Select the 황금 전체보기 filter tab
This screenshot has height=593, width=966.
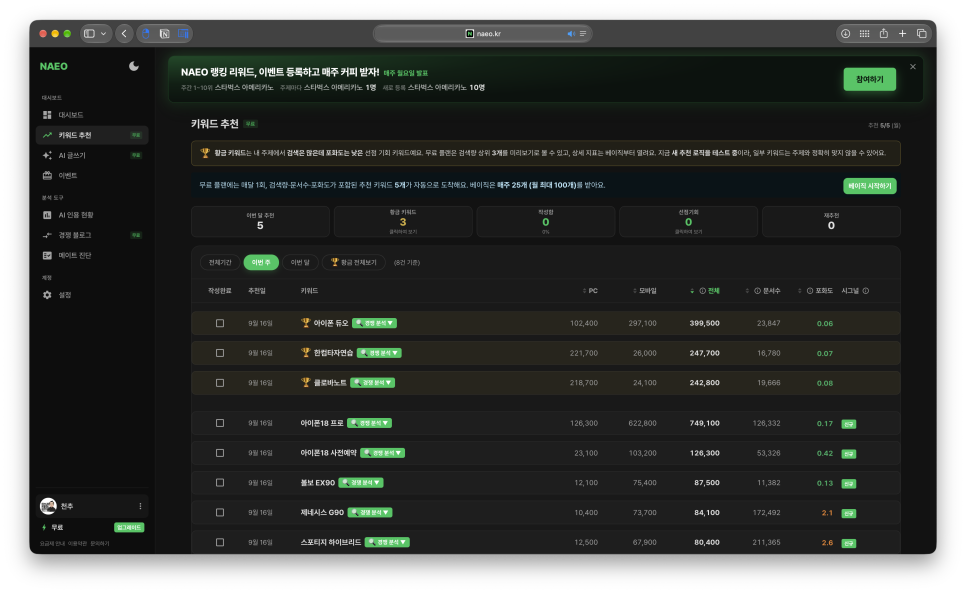(x=354, y=262)
